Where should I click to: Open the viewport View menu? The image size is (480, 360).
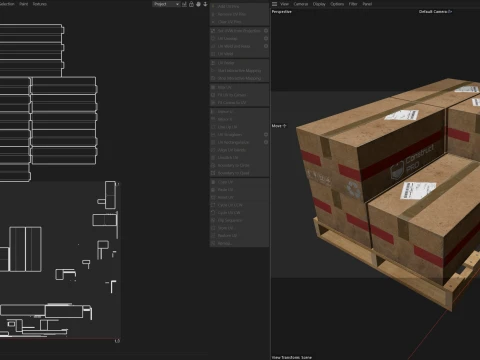tap(284, 4)
